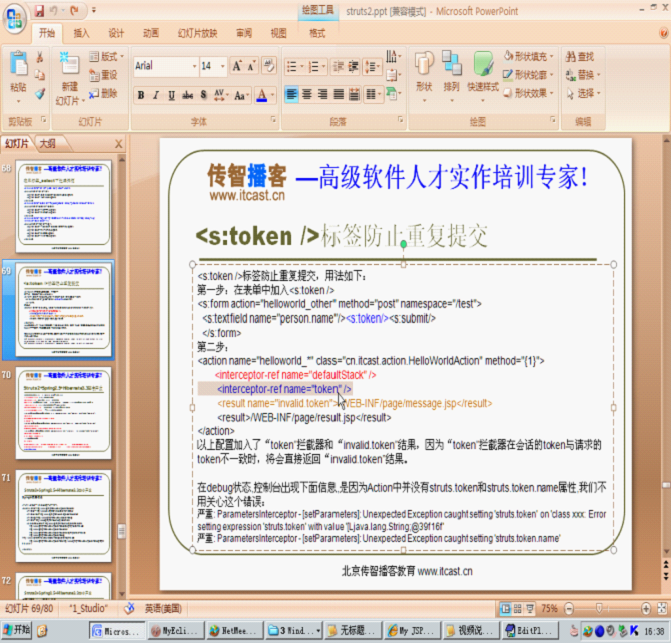Open the font size 14 dropdown

click(223, 66)
